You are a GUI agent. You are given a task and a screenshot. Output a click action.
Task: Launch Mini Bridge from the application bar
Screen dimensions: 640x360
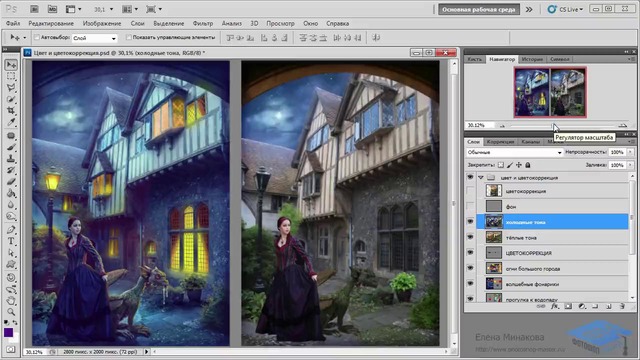pos(52,9)
